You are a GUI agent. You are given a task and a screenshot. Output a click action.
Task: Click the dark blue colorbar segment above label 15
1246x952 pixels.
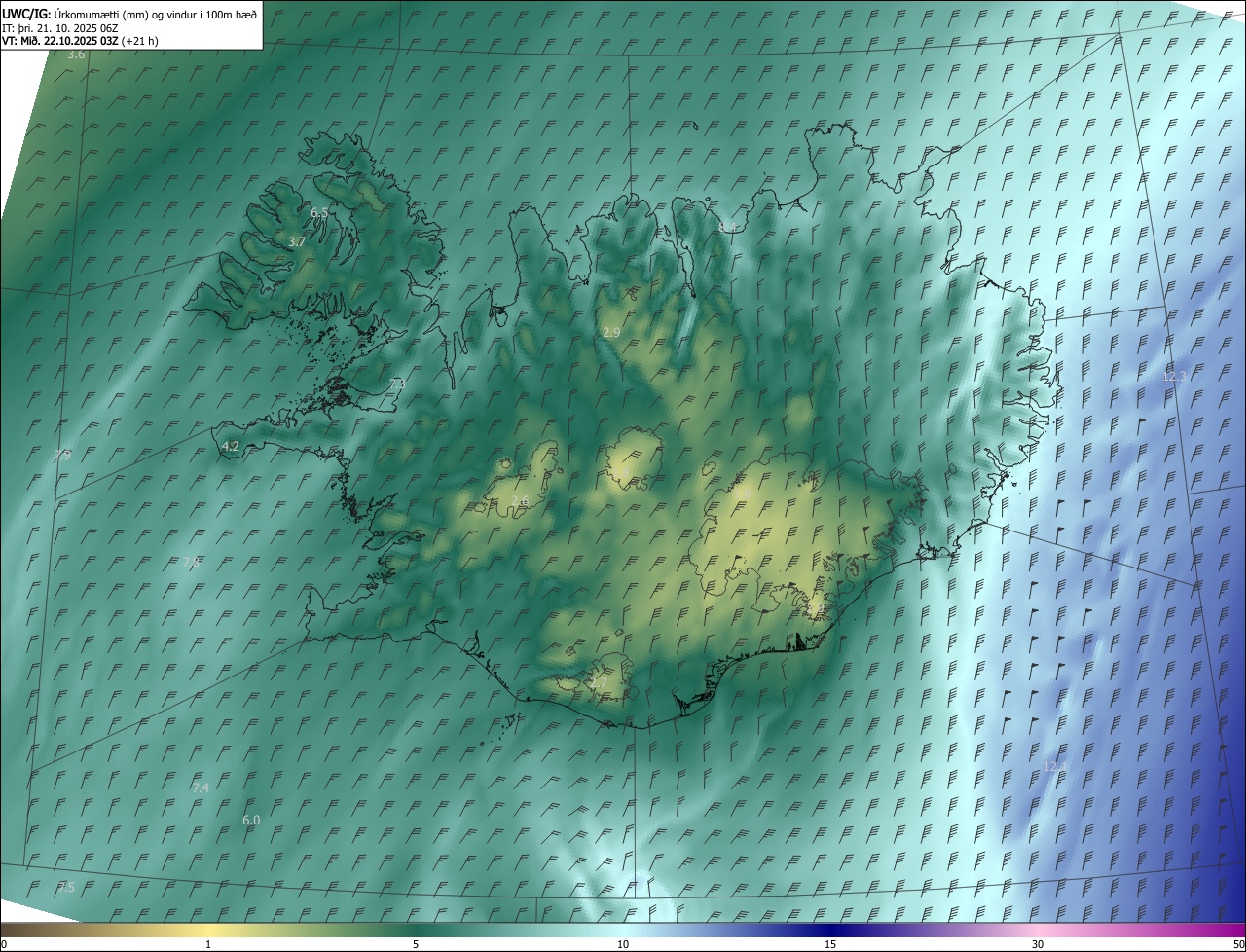coord(830,930)
